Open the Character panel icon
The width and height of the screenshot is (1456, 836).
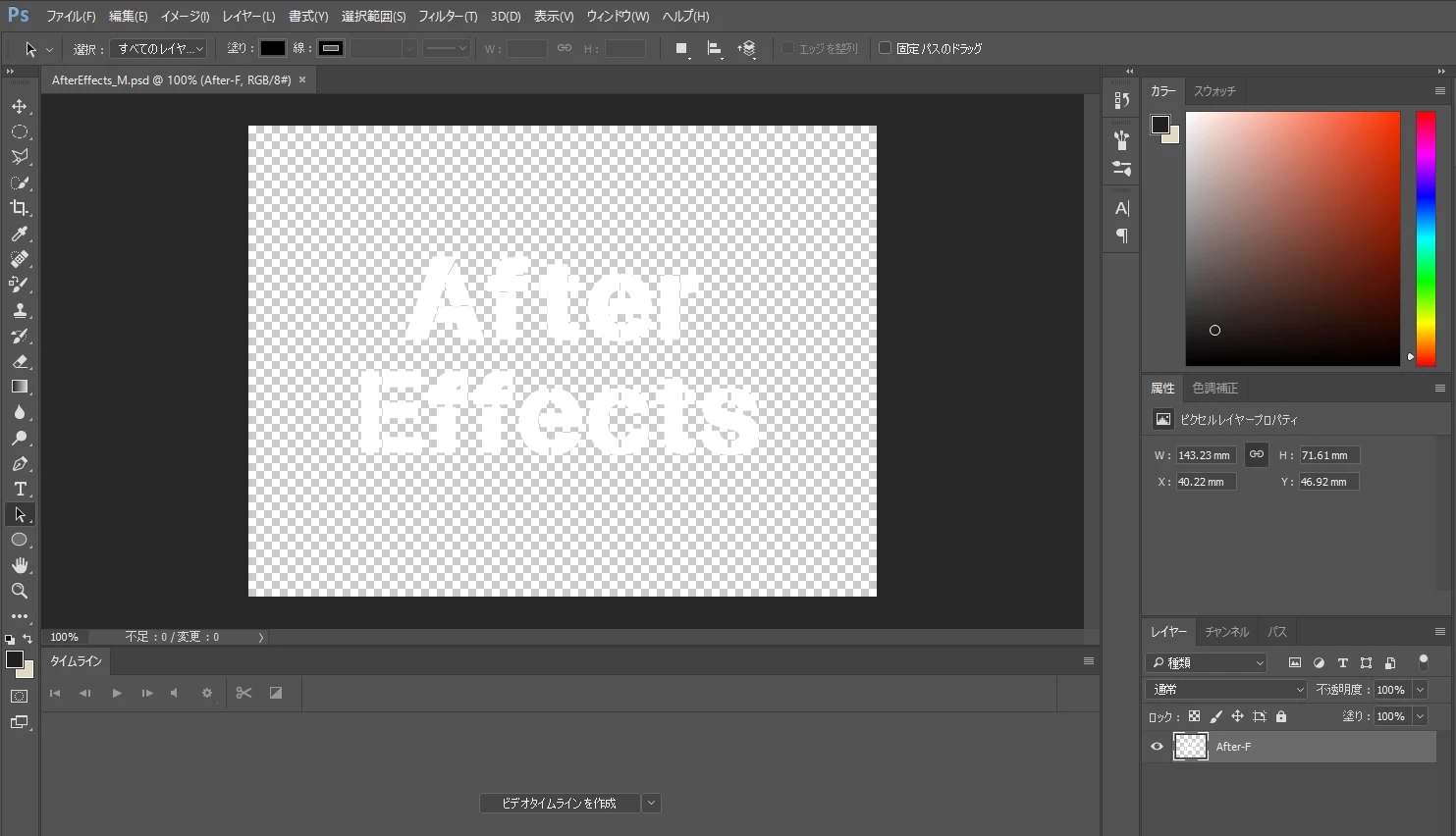(x=1122, y=208)
